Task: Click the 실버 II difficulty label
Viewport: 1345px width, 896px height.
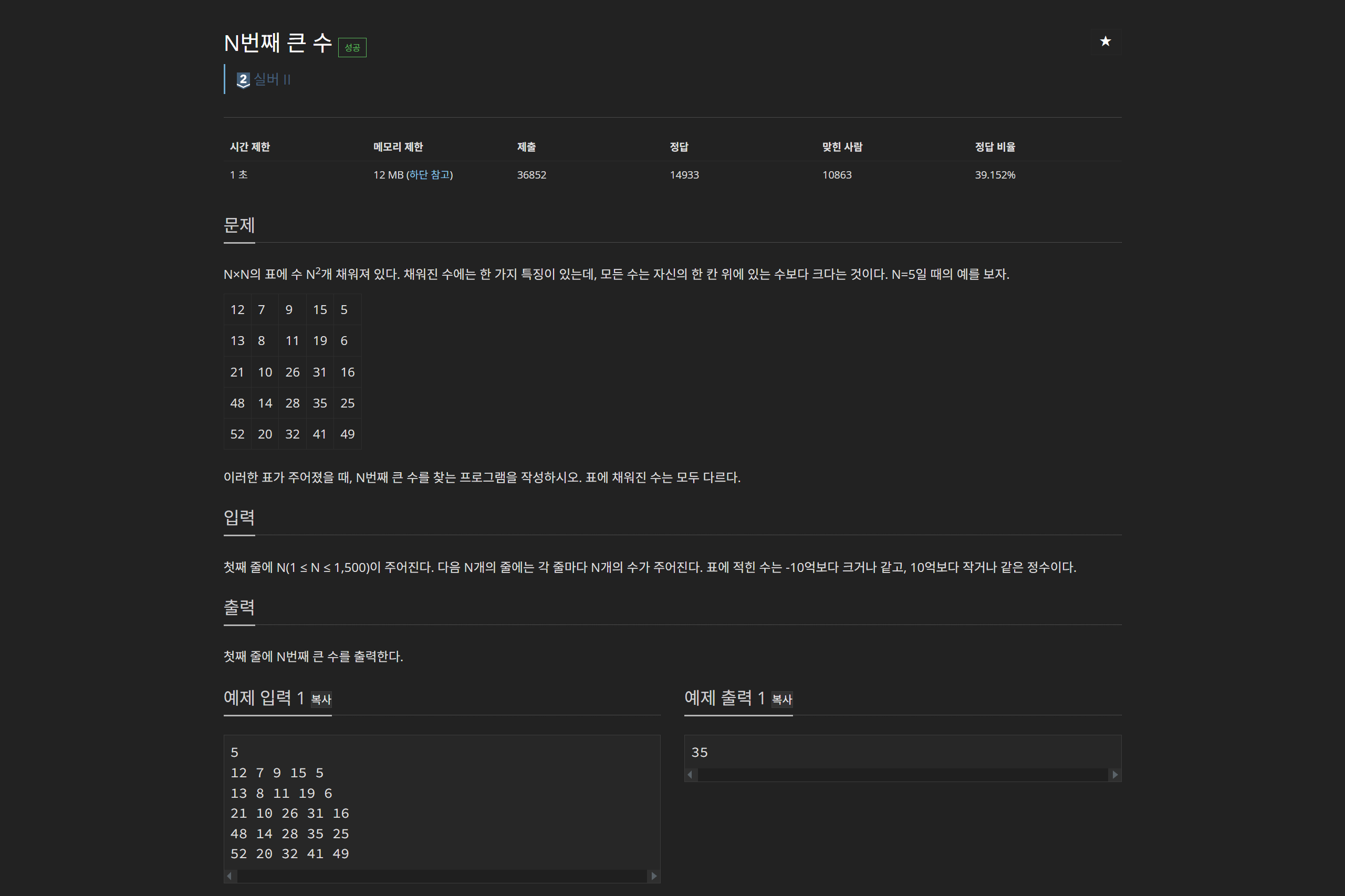Action: pyautogui.click(x=272, y=79)
